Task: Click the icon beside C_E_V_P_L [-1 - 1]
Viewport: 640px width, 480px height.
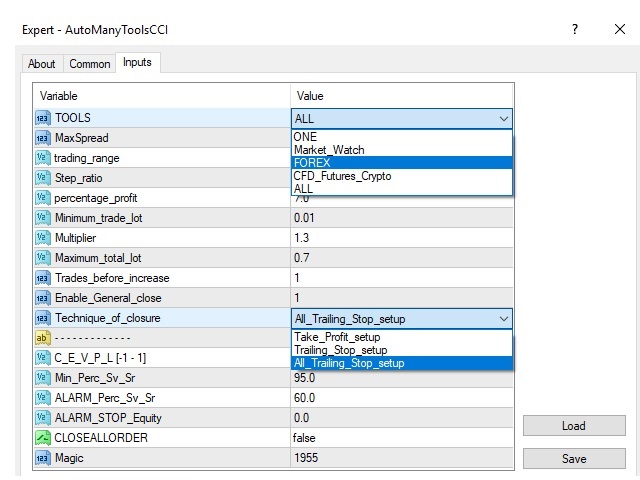Action: point(43,358)
